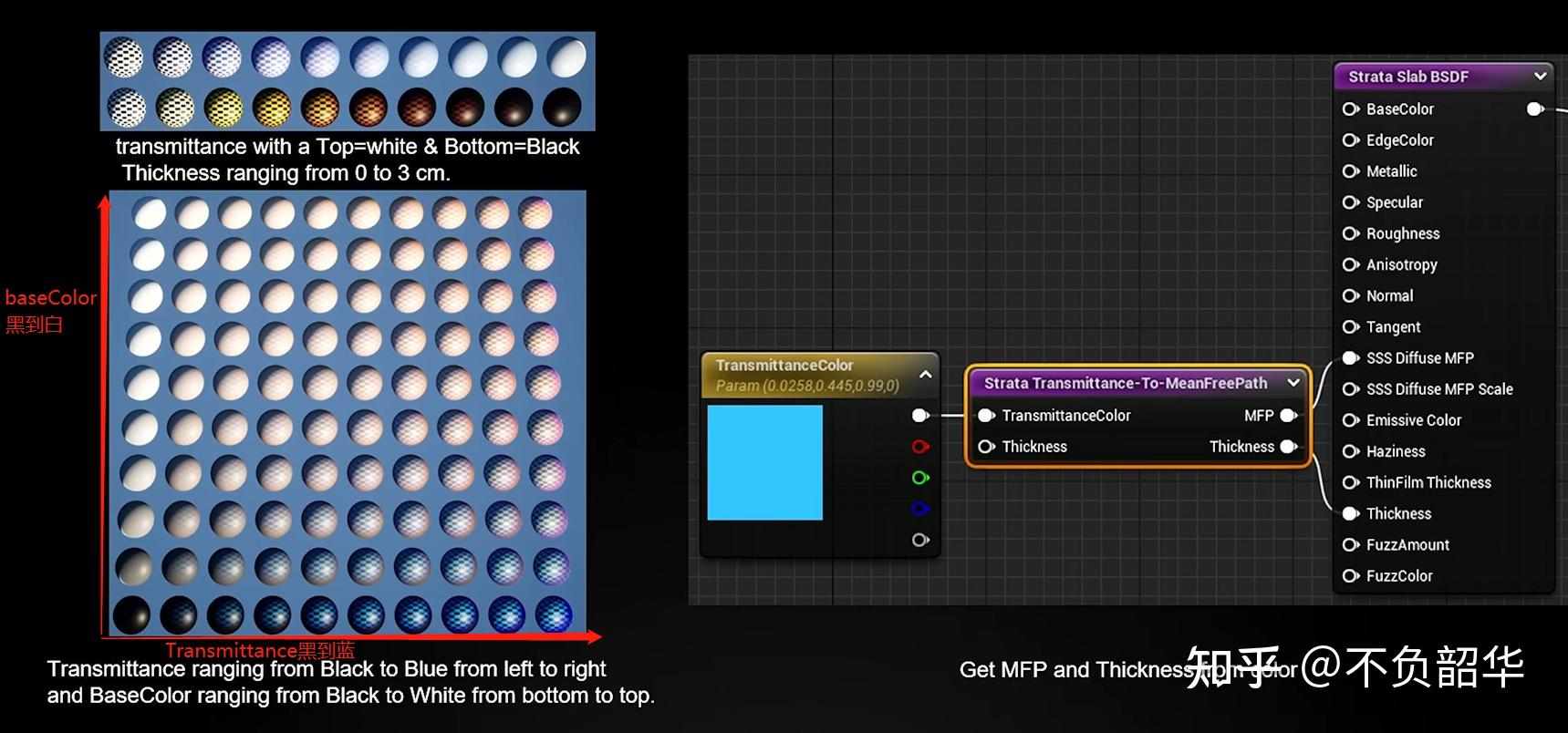Collapse the TransmittanceColor node chevron
This screenshot has height=733, width=1568.
coord(925,375)
